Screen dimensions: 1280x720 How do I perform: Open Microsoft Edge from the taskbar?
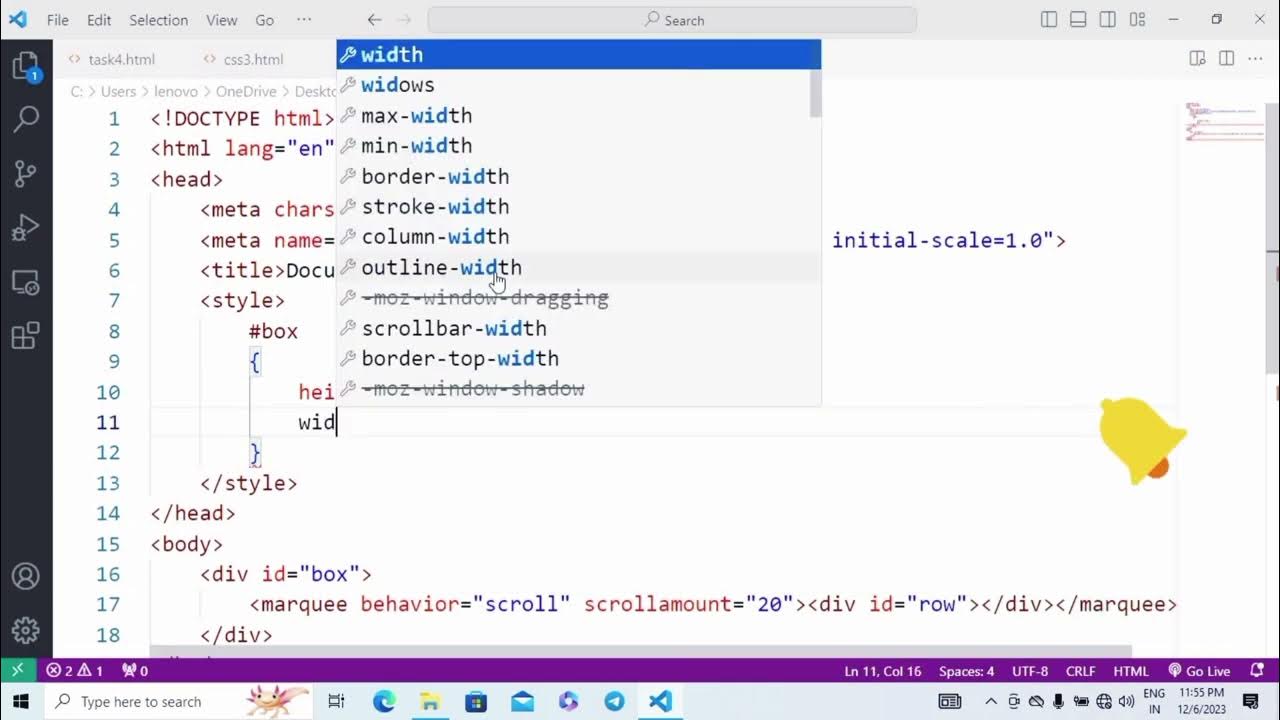tap(384, 702)
